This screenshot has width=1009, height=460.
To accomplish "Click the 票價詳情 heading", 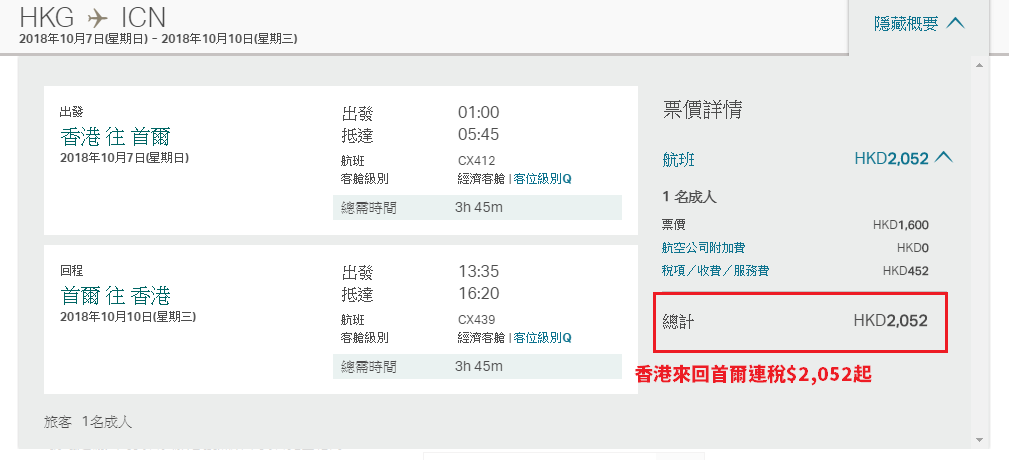I will click(x=702, y=110).
